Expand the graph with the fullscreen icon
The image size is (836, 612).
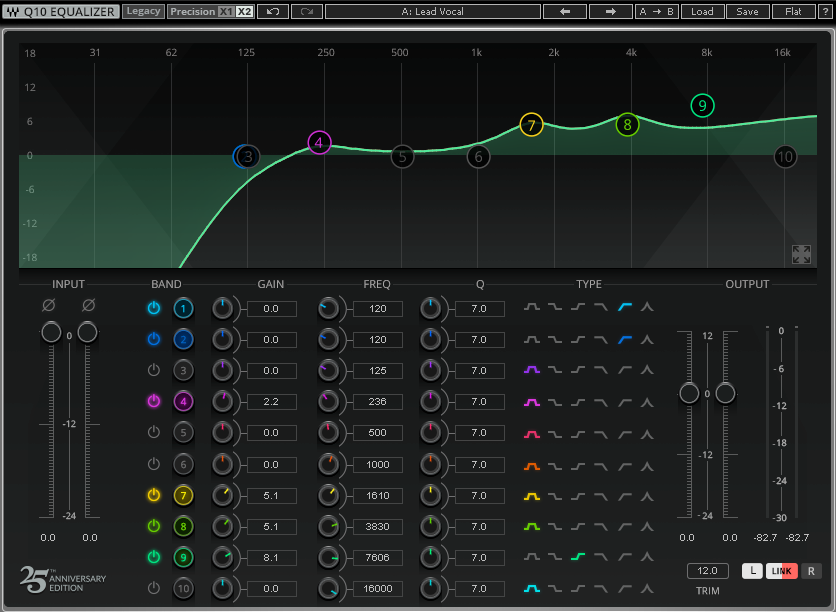(x=801, y=254)
